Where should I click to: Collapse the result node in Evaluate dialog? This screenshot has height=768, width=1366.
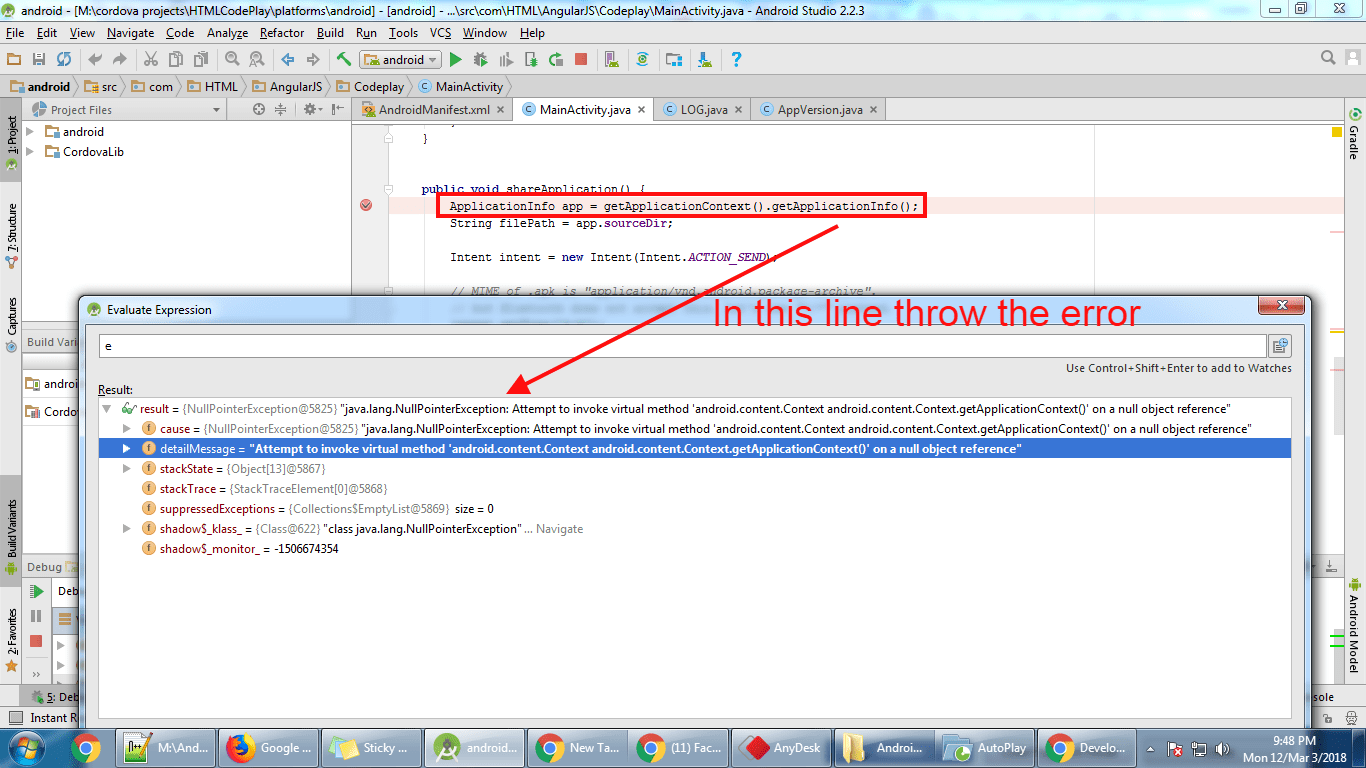click(107, 409)
